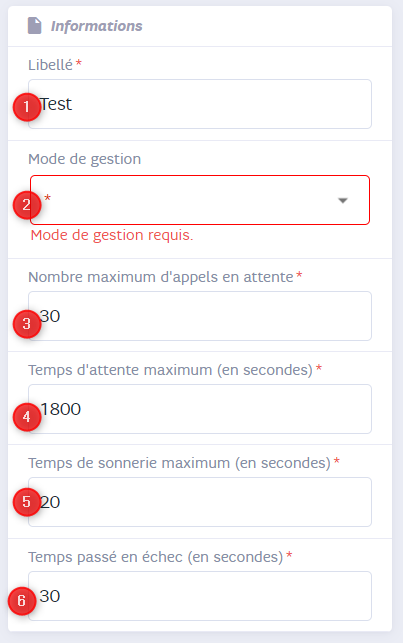Click the Mode de gestion label

pyautogui.click(x=84, y=159)
